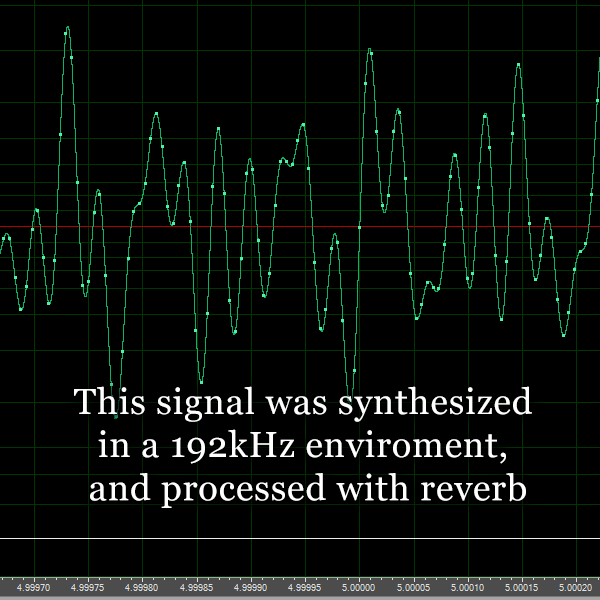This screenshot has width=600, height=600.
Task: Click the waveform peak above the 4.99980 mark
Action: tap(156, 114)
